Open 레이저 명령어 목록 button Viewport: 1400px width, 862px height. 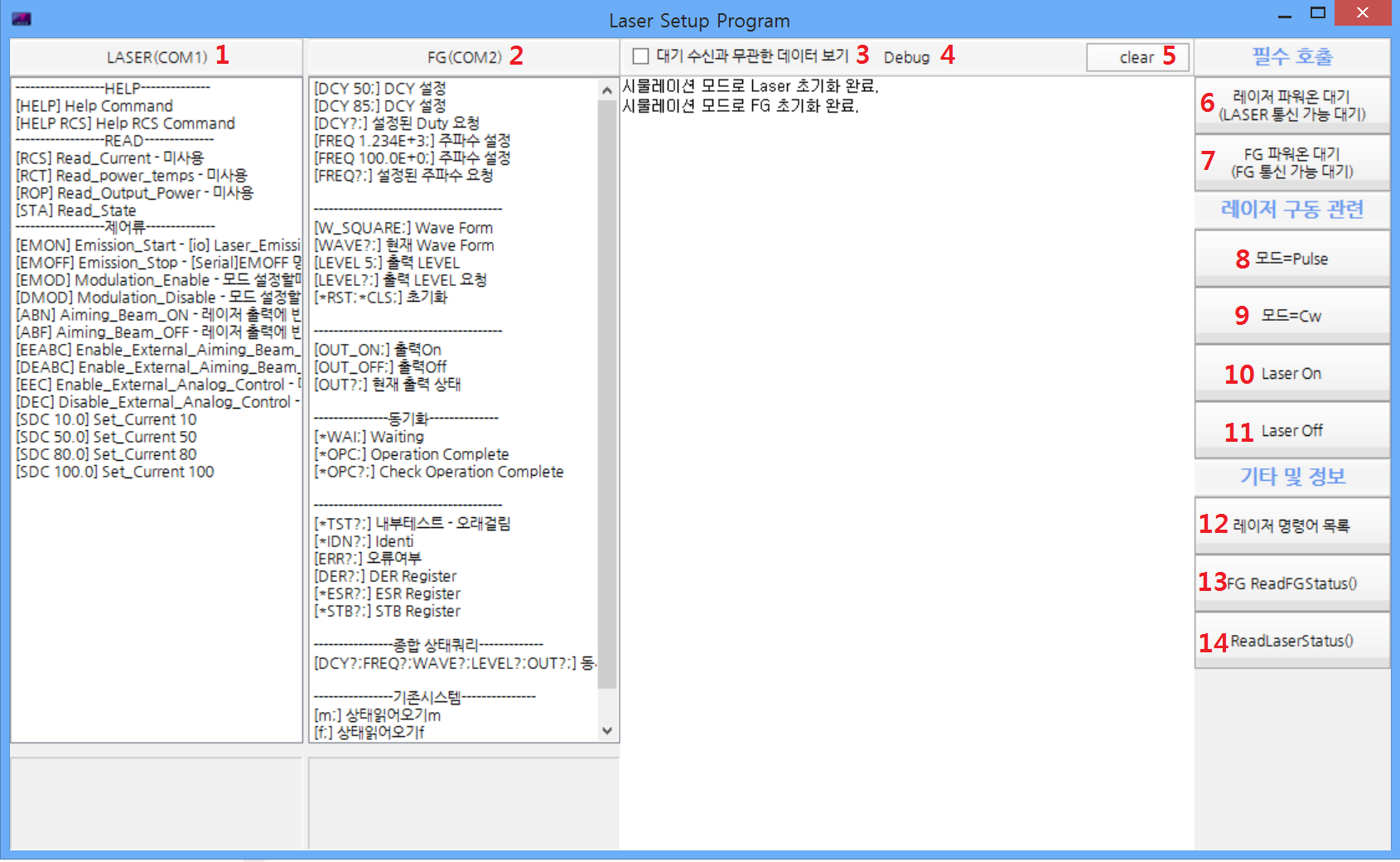click(1291, 525)
